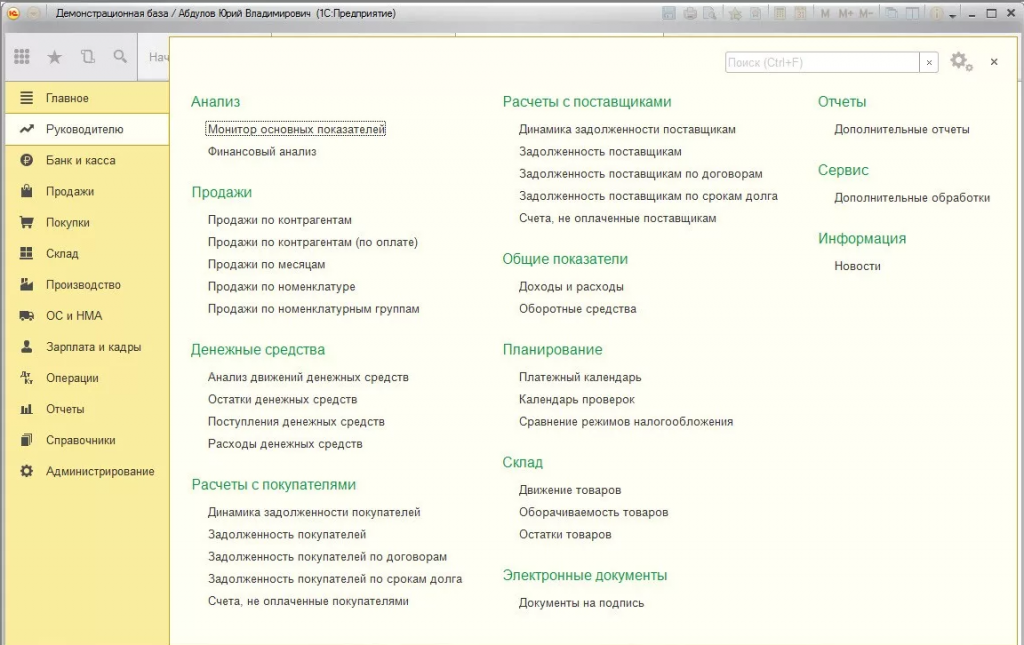This screenshot has height=645, width=1024.
Task: Click the Администрирование gear icon
Action: (26, 471)
